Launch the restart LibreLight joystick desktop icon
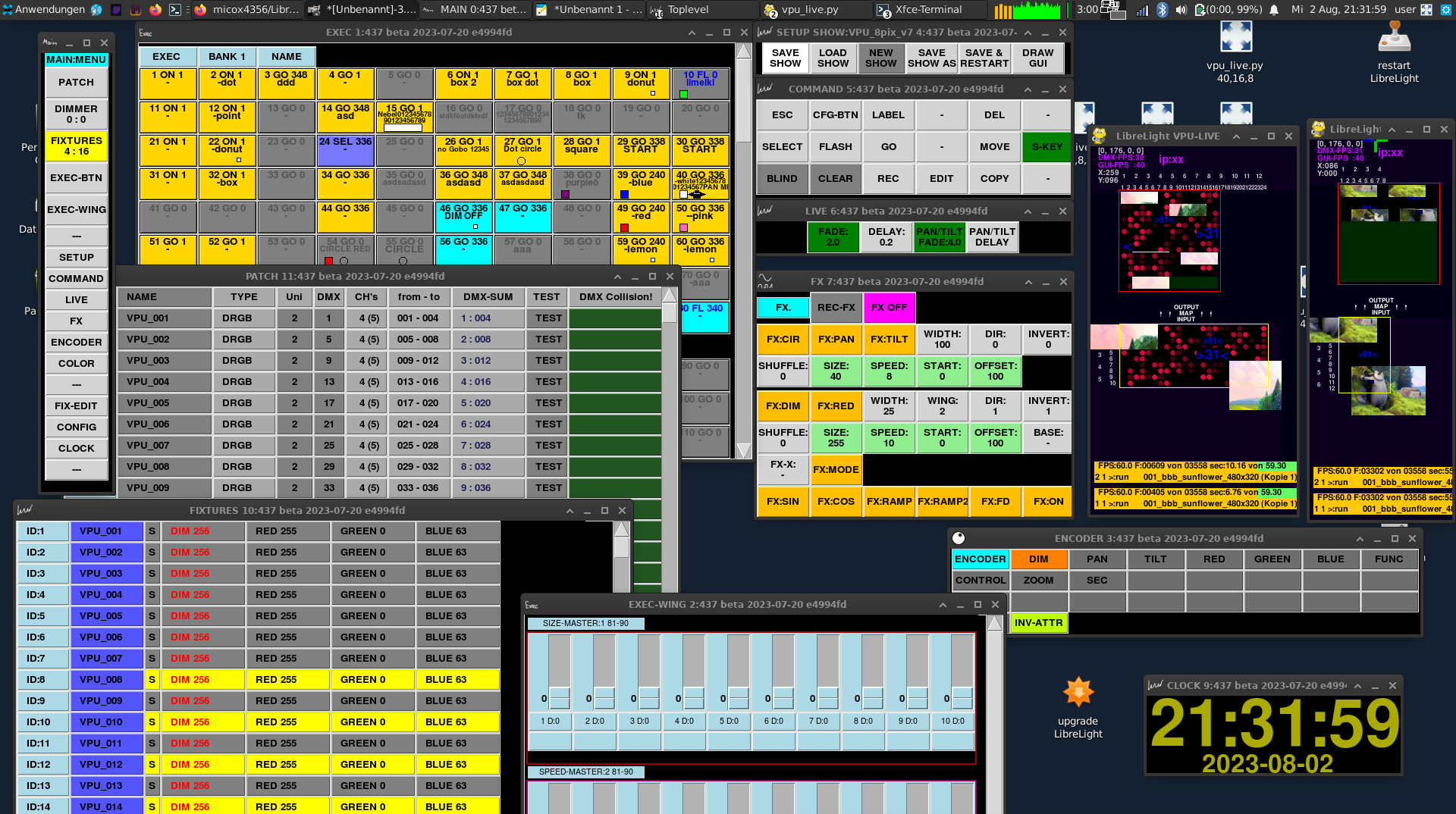The width and height of the screenshot is (1456, 814). click(x=1394, y=36)
